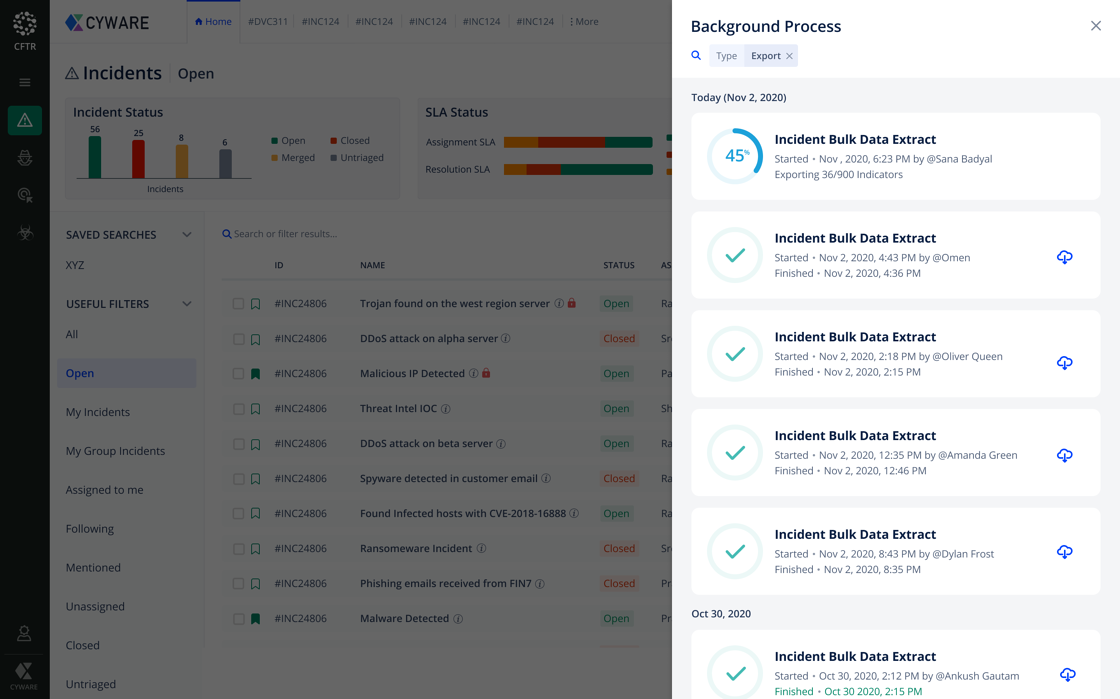Download the export started by @Oliver Queen
The width and height of the screenshot is (1120, 699).
click(1064, 362)
